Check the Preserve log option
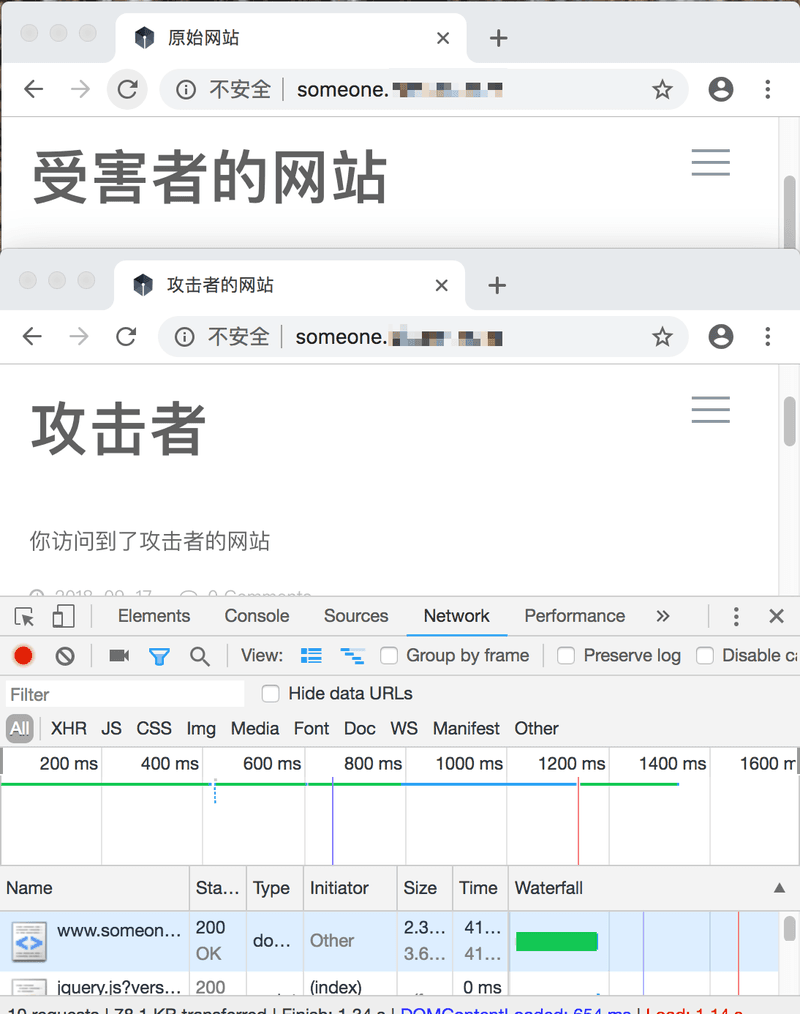Image resolution: width=800 pixels, height=1014 pixels. pyautogui.click(x=566, y=656)
